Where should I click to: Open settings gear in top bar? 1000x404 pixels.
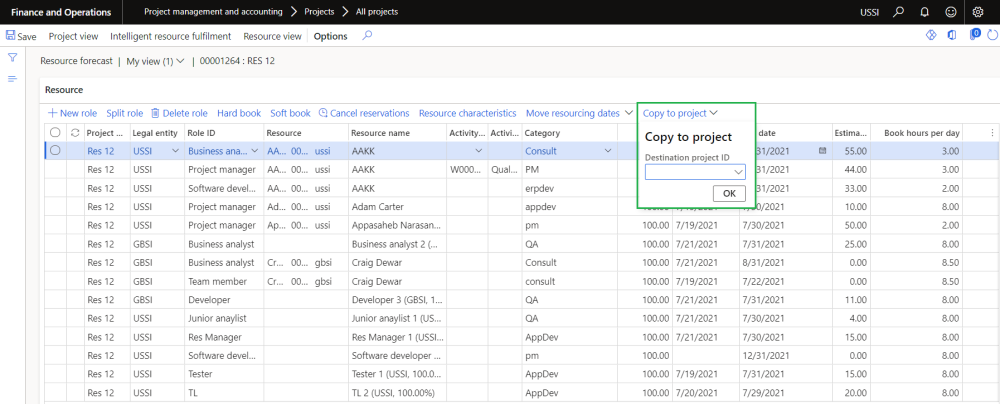point(977,11)
